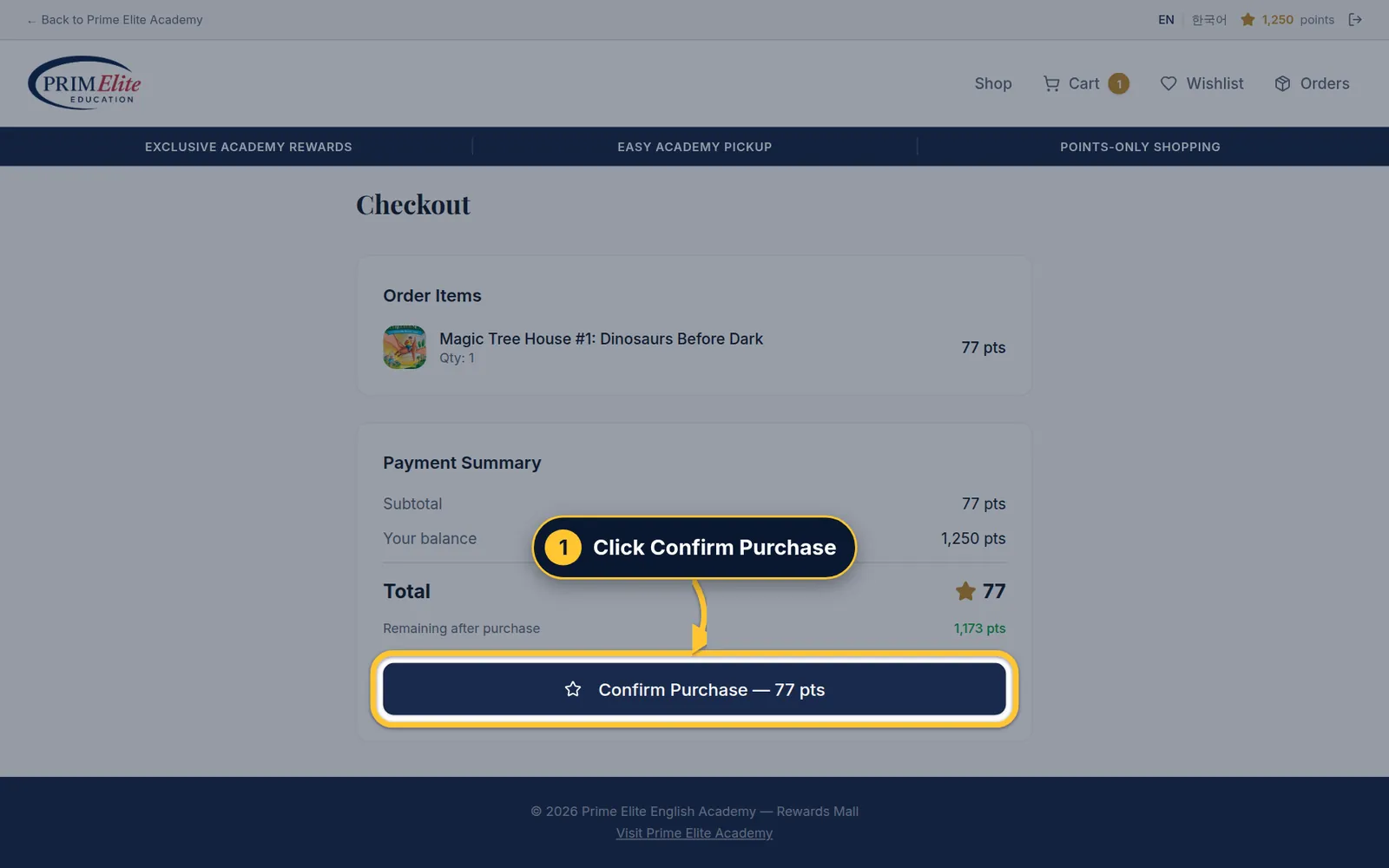Viewport: 1389px width, 868px height.
Task: Switch language to EN
Action: click(1166, 19)
